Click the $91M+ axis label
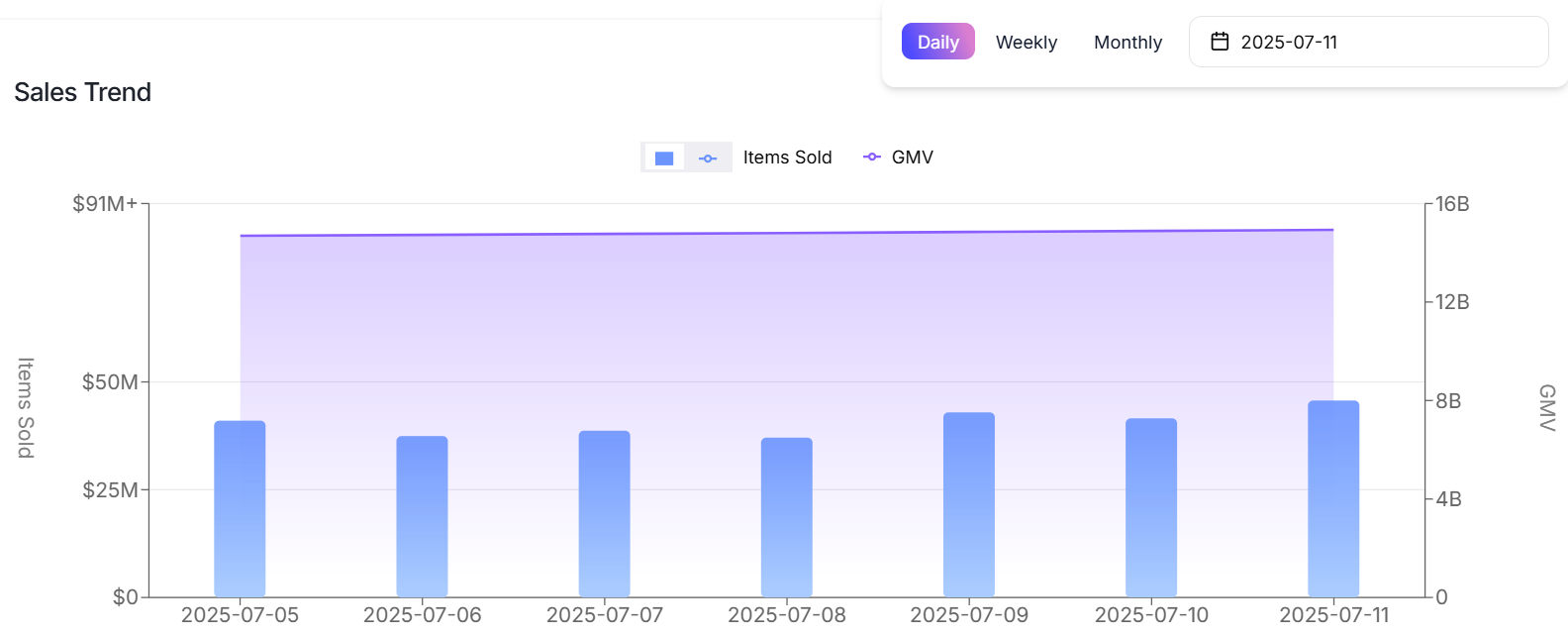The image size is (1568, 636). point(105,204)
